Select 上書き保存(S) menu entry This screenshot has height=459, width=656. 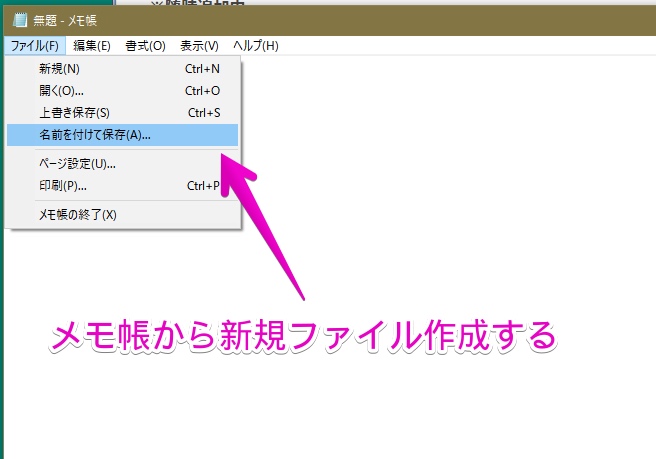[123, 113]
